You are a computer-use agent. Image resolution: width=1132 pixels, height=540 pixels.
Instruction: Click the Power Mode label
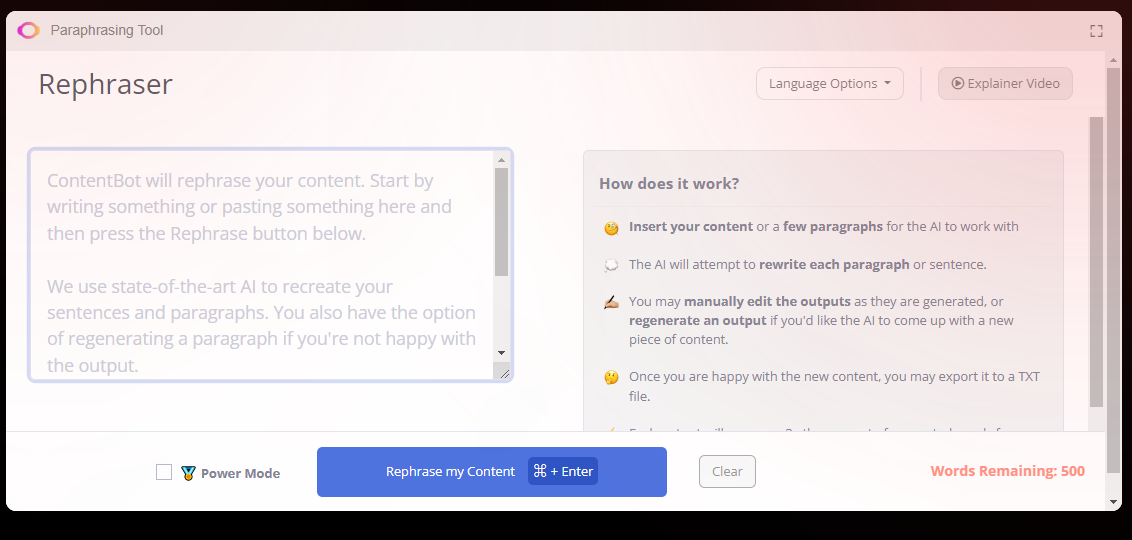pos(240,474)
